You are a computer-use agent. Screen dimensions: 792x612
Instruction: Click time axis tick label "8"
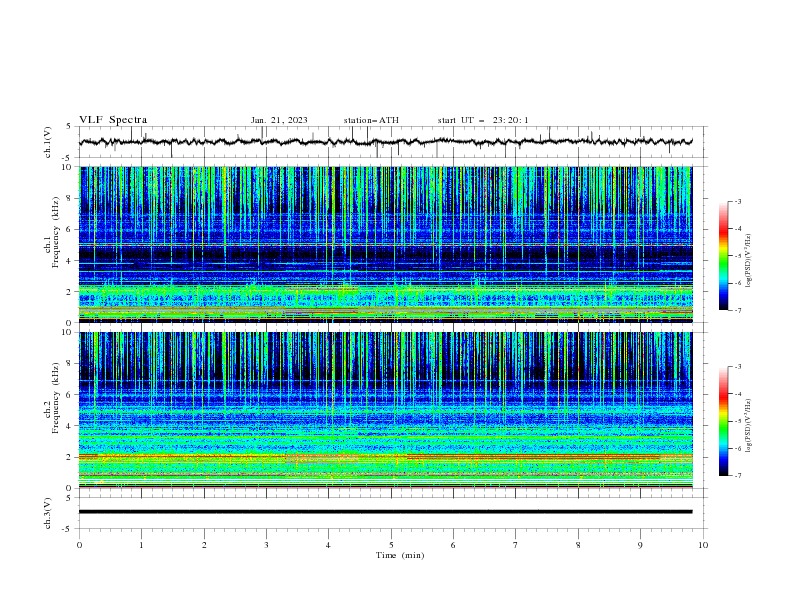coord(578,545)
